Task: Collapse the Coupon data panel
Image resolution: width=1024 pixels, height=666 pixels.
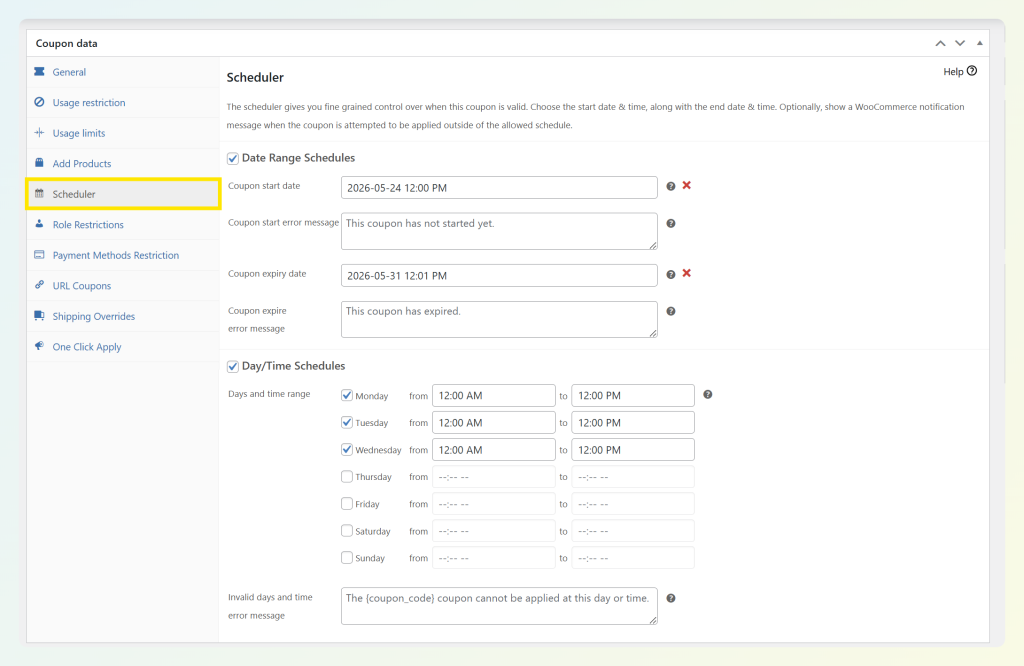Action: tap(979, 43)
